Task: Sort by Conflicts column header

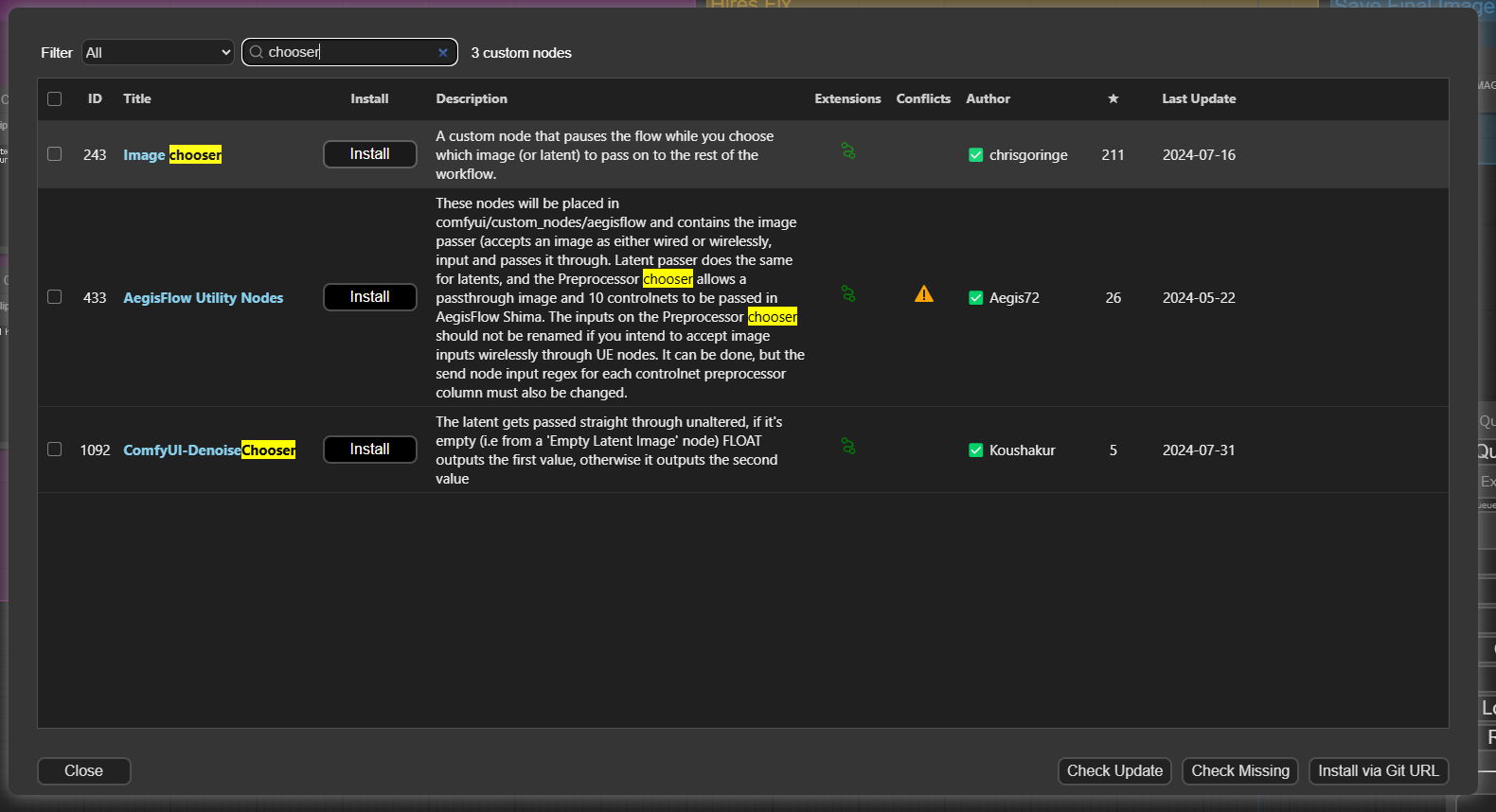Action: point(923,98)
